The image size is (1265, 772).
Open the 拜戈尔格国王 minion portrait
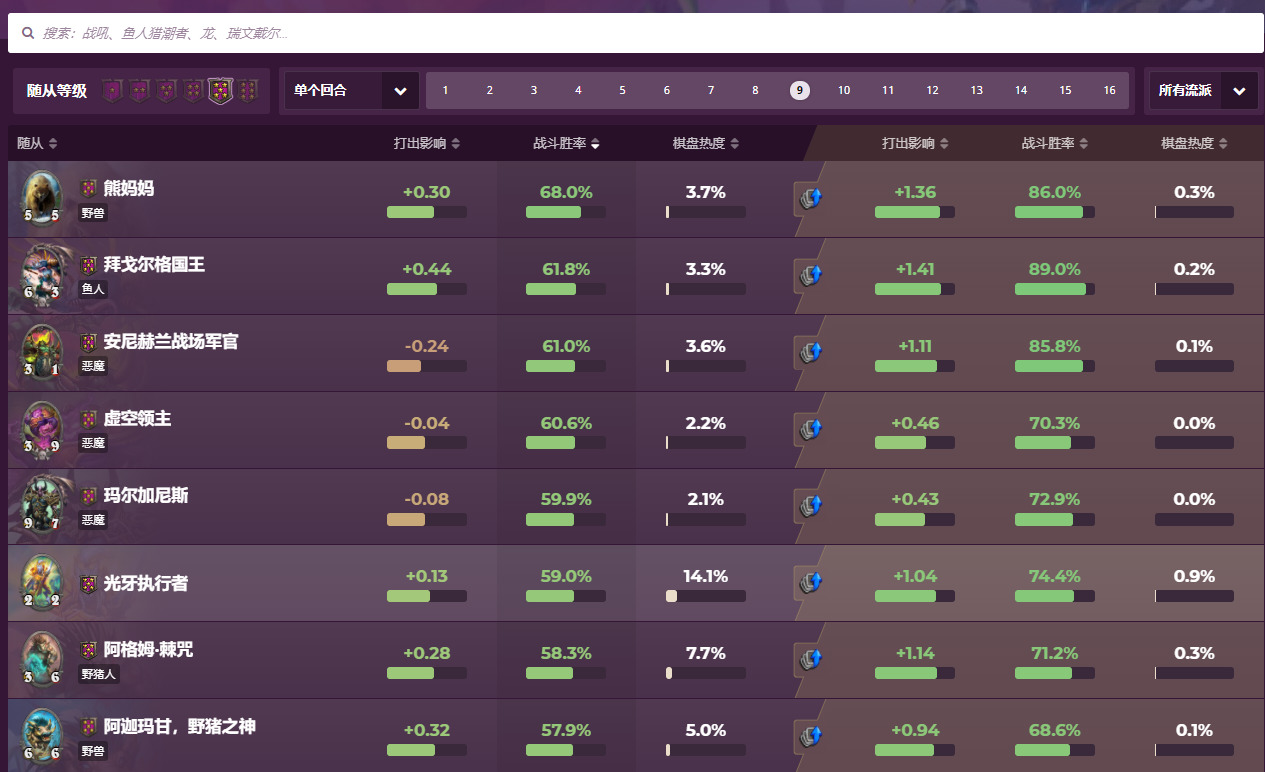coord(42,274)
